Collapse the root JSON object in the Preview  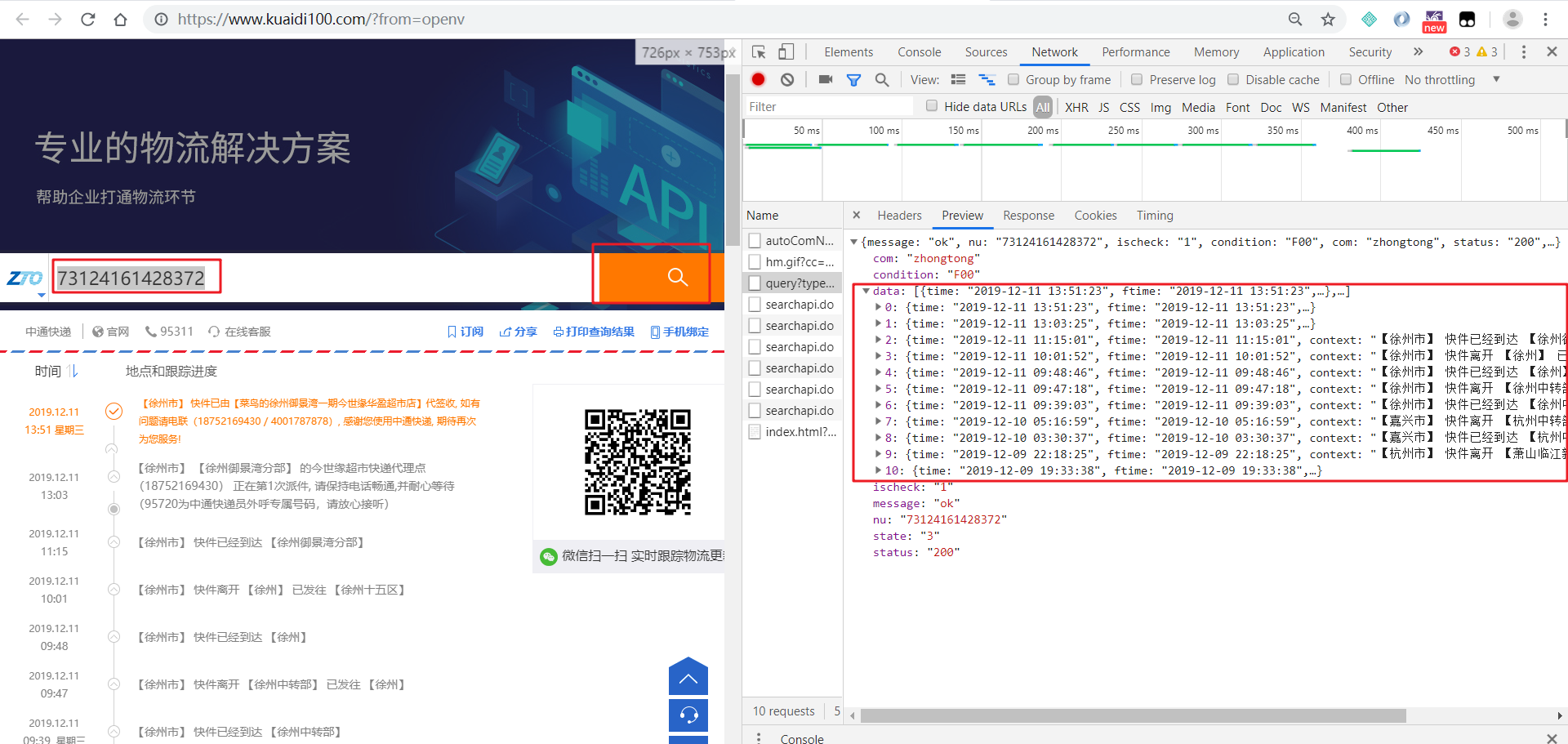click(x=854, y=242)
